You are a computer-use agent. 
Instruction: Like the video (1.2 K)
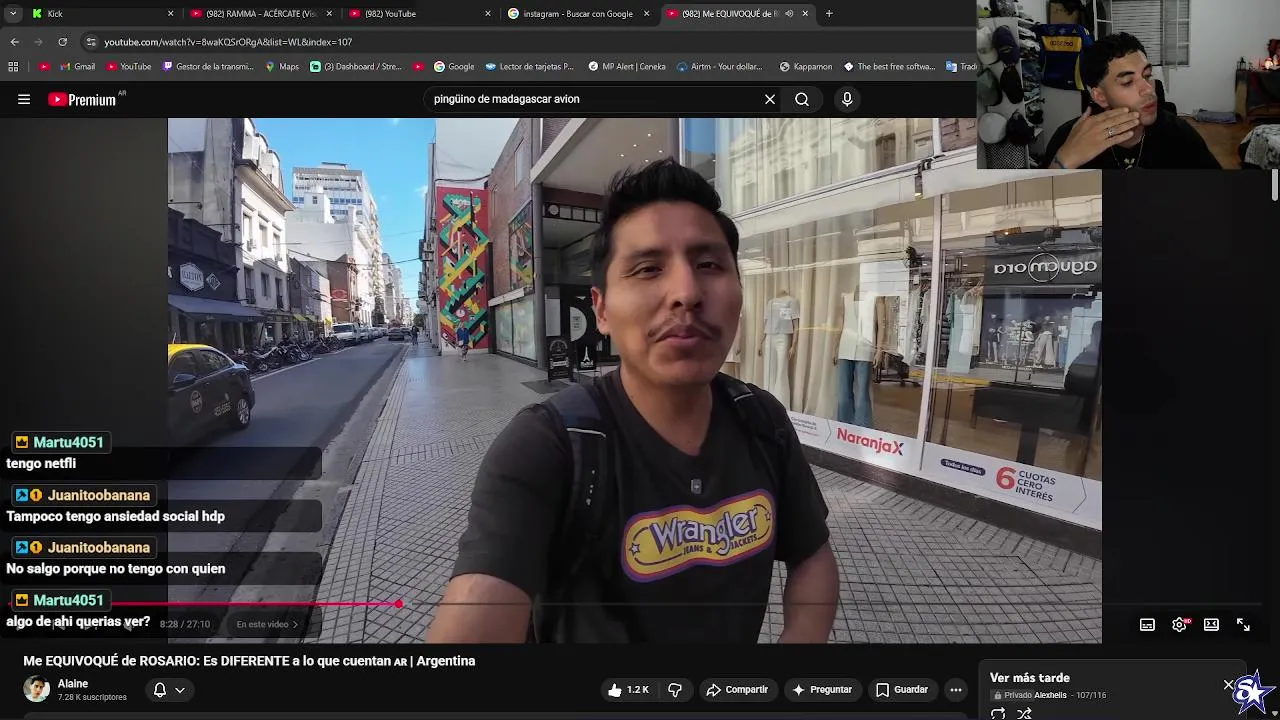[628, 689]
